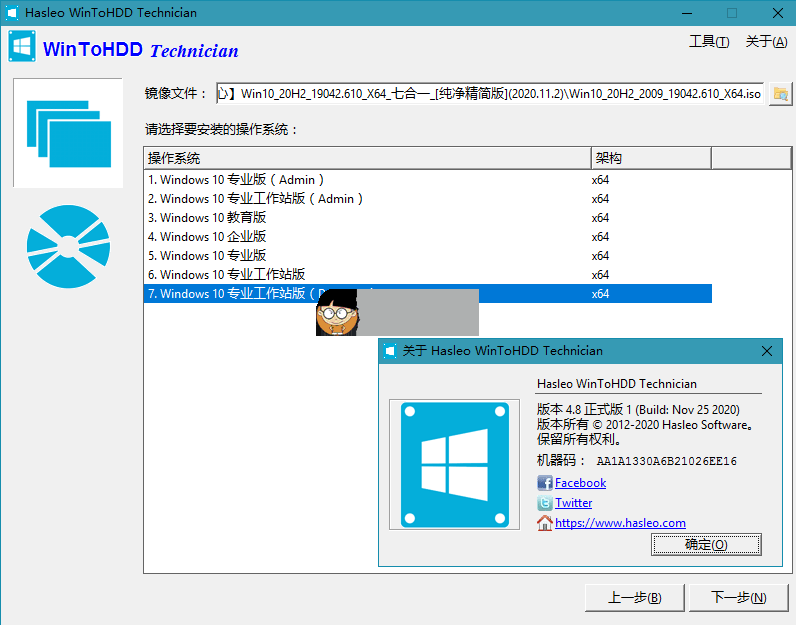Click the machine code AA1A1330A6B21026EE16
The width and height of the screenshot is (796, 625).
click(x=666, y=461)
